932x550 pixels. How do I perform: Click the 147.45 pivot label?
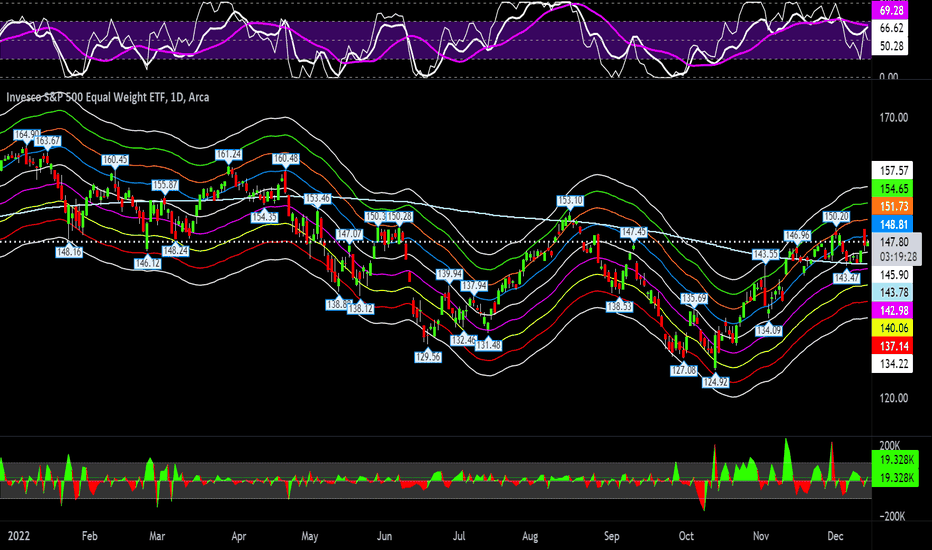pos(633,232)
